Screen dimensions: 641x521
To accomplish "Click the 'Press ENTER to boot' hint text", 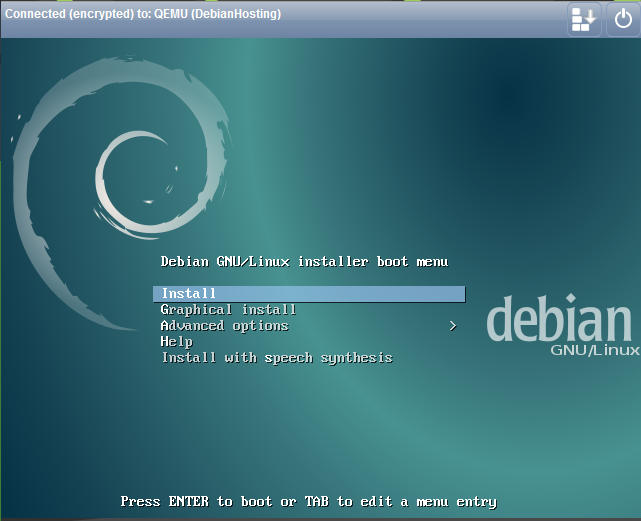I will (308, 502).
